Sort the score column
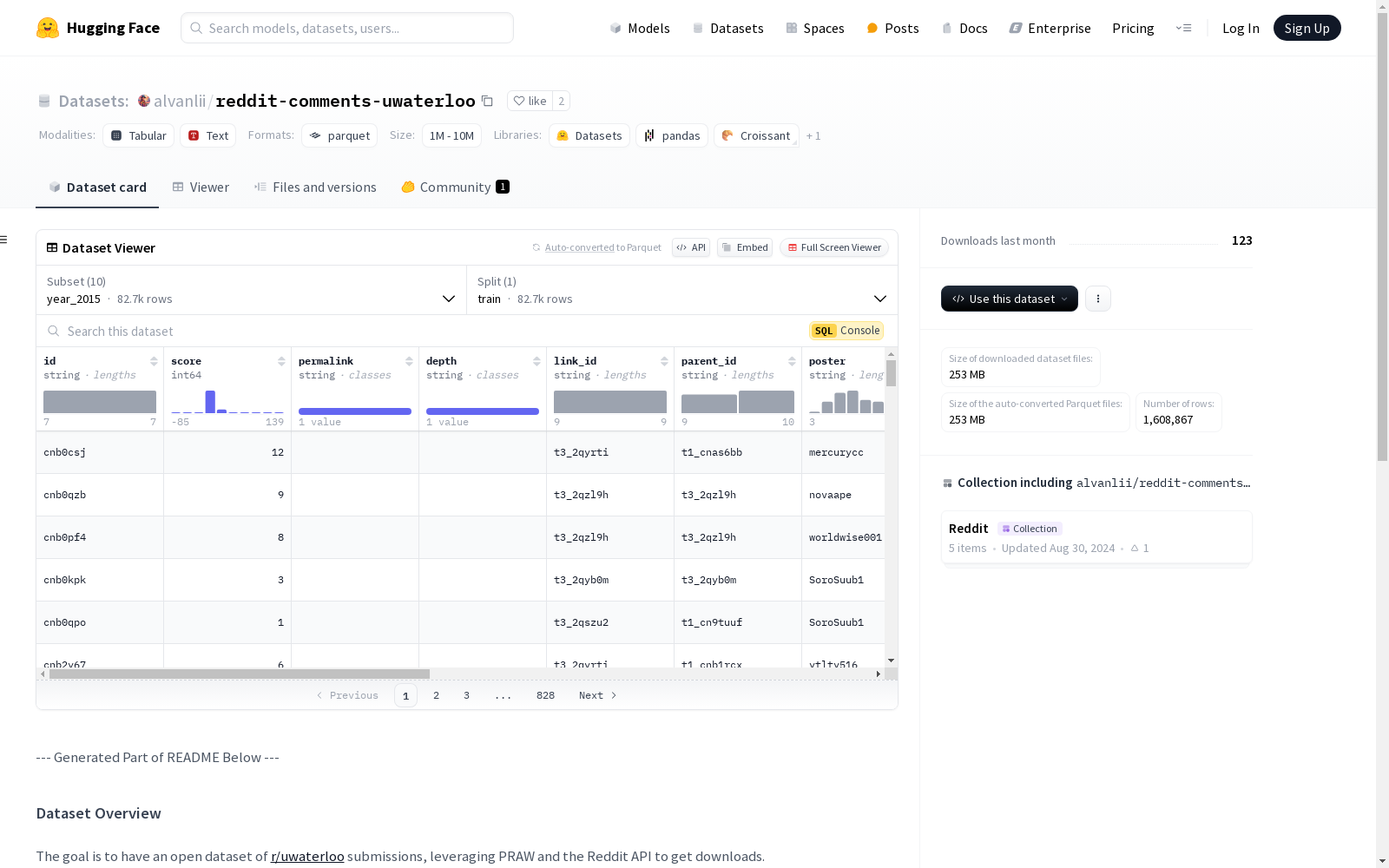Viewport: 1389px width, 868px height. click(281, 361)
